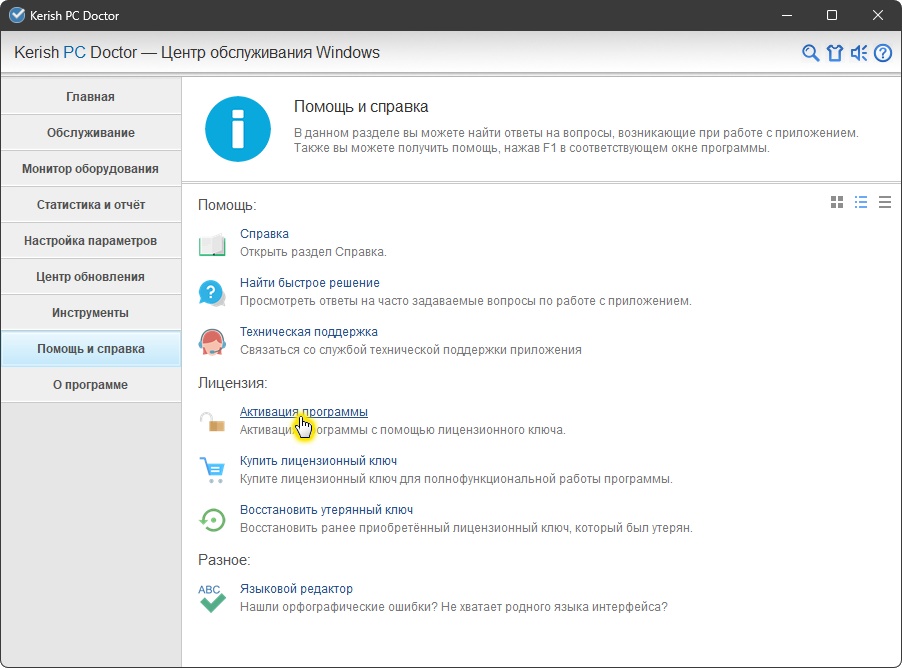This screenshot has height=668, width=902.
Task: Open Настройка параметров section
Action: (x=91, y=241)
